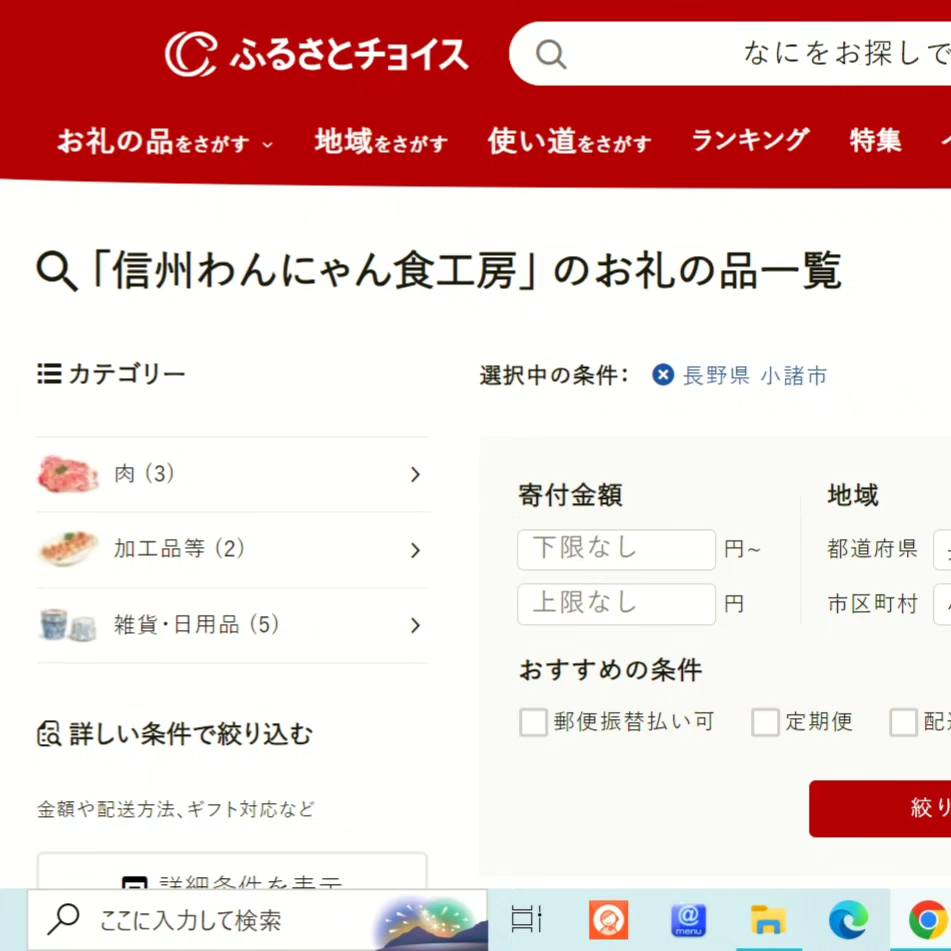Image resolution: width=951 pixels, height=951 pixels.
Task: Click the 上限なし maximum donation field
Action: (616, 604)
